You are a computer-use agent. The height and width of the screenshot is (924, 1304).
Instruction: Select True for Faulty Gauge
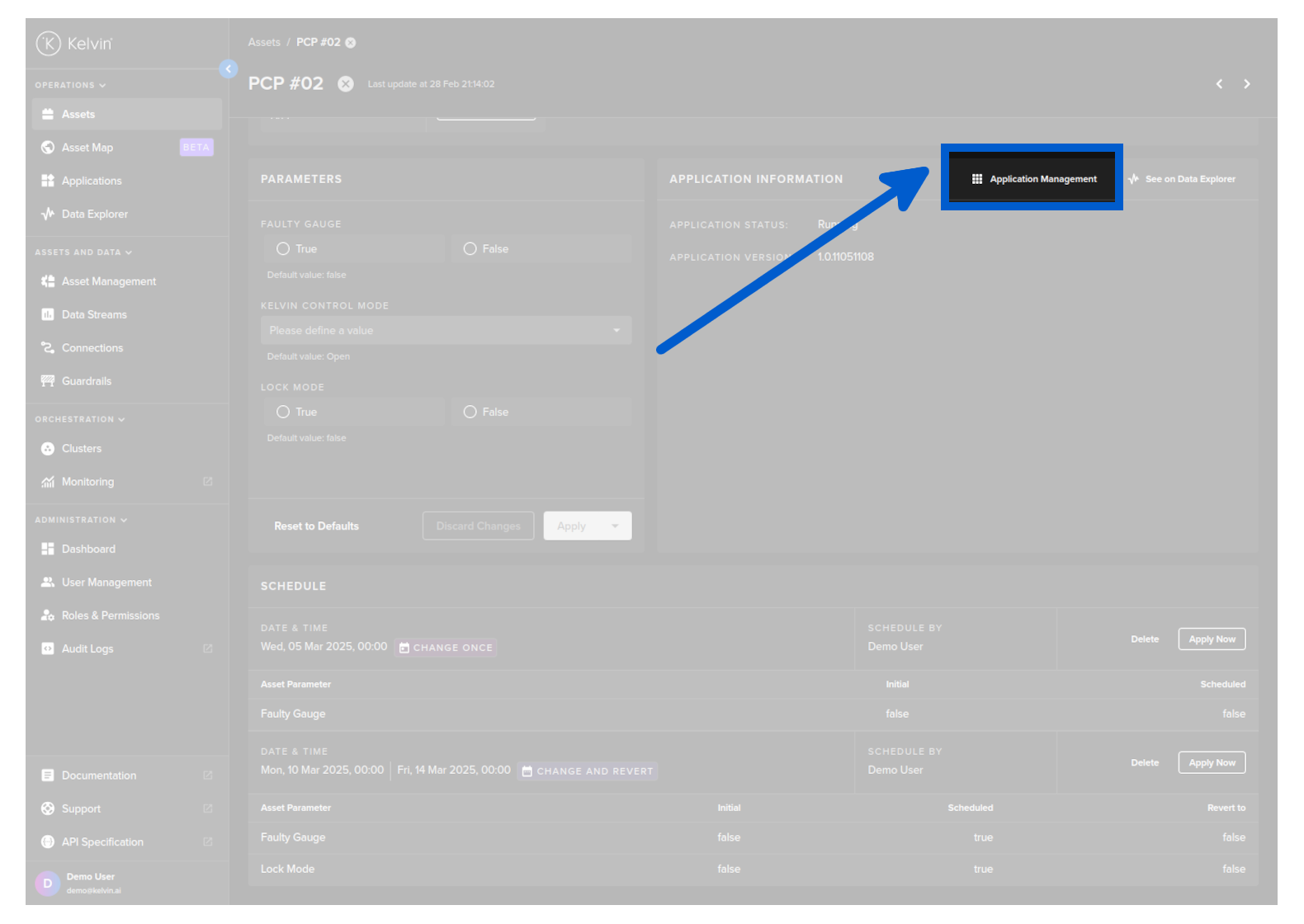click(x=283, y=249)
